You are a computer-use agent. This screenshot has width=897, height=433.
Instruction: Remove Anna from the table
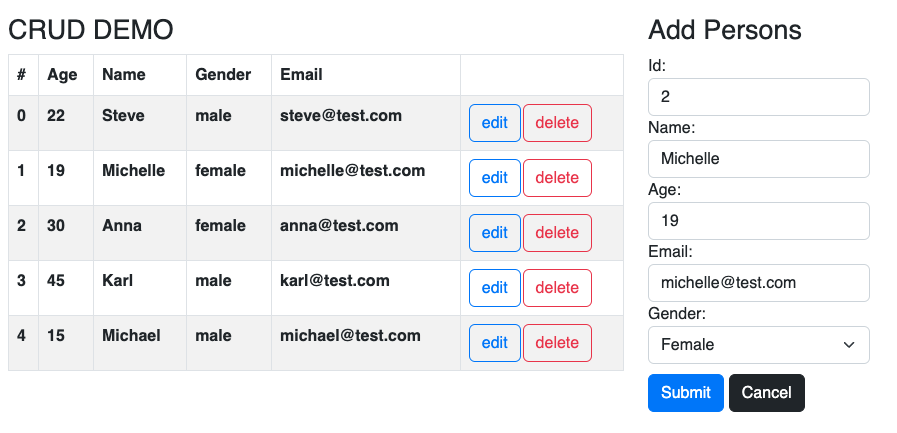557,233
